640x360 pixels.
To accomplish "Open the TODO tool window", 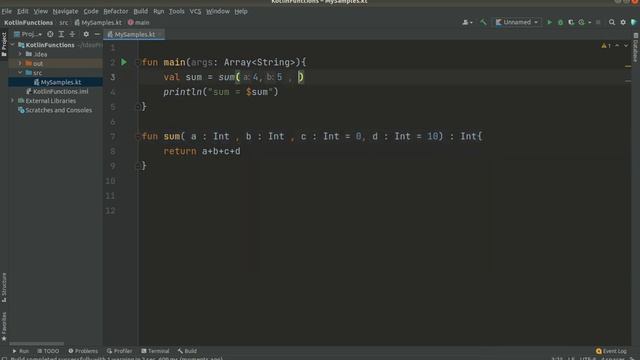I will tap(48, 351).
